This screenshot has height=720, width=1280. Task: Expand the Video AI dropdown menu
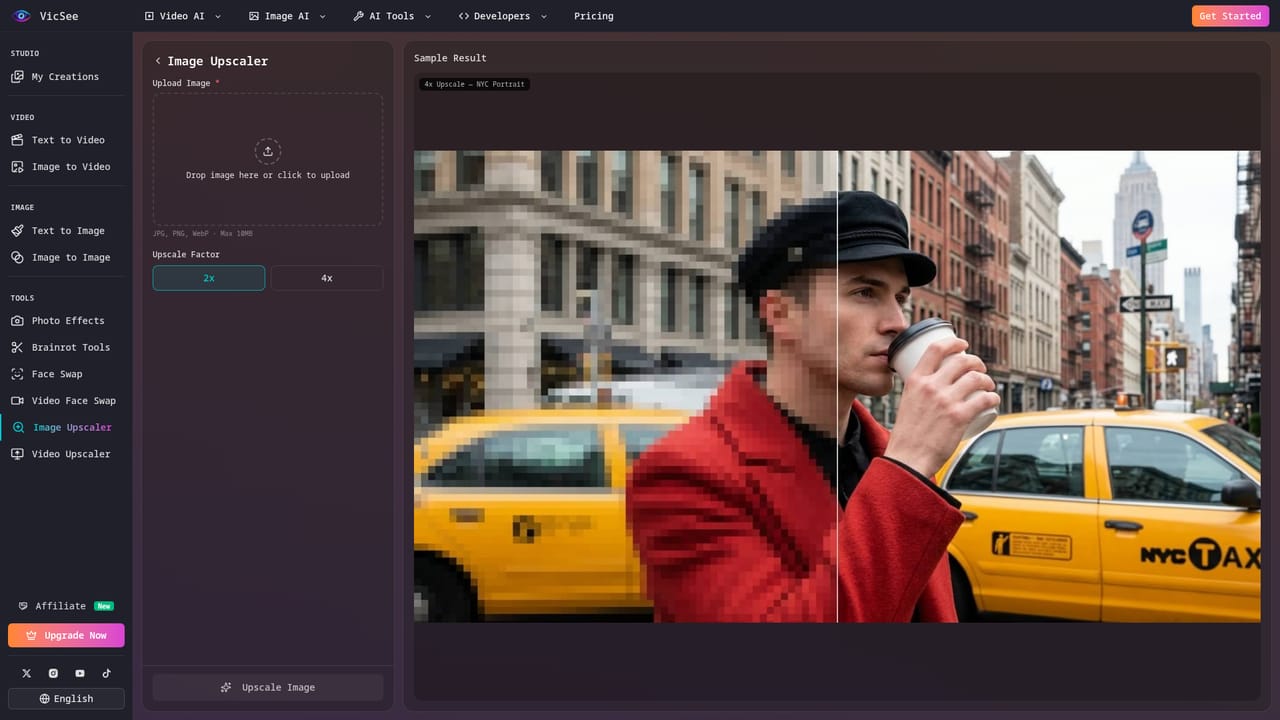pyautogui.click(x=183, y=16)
